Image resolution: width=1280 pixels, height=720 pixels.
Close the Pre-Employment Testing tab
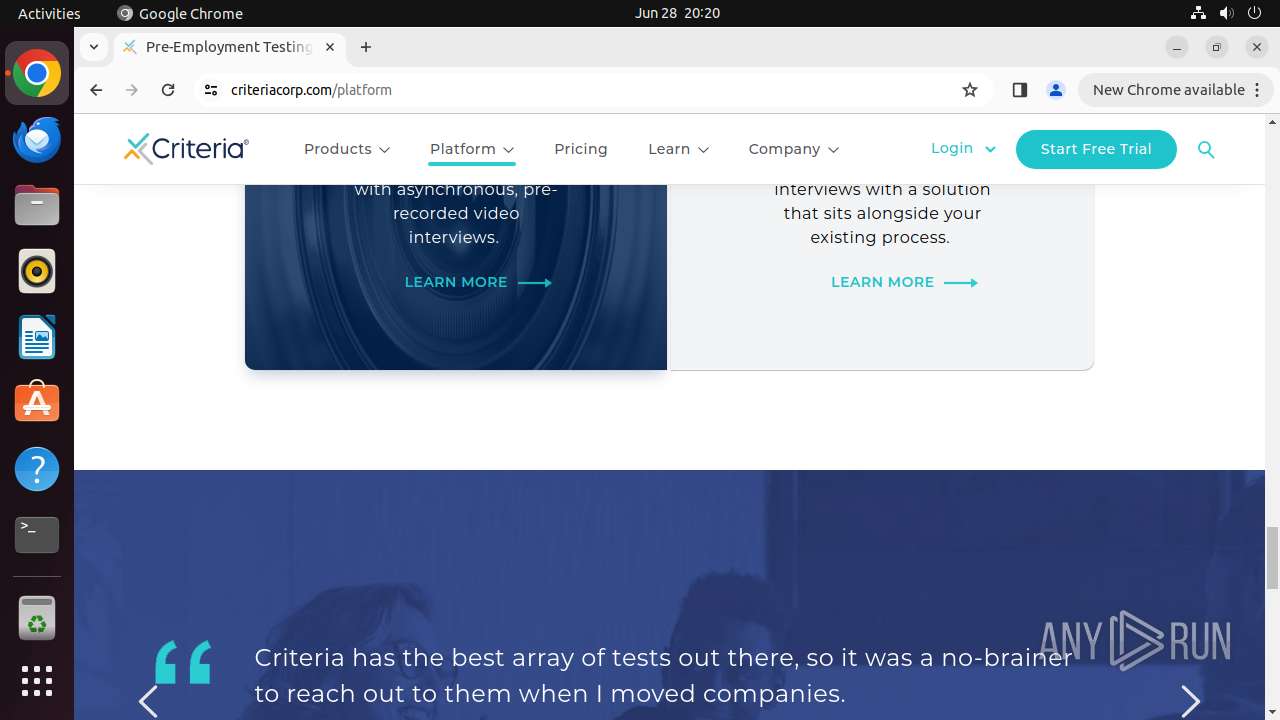point(331,47)
